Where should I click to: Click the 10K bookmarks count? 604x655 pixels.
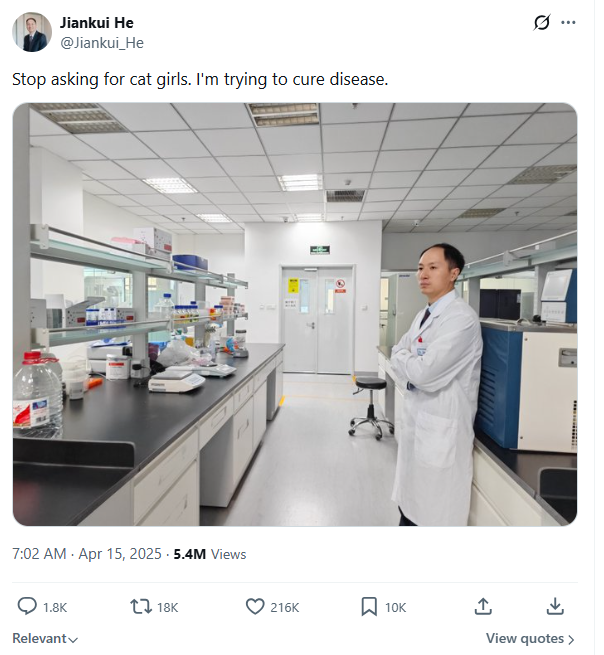tap(395, 607)
